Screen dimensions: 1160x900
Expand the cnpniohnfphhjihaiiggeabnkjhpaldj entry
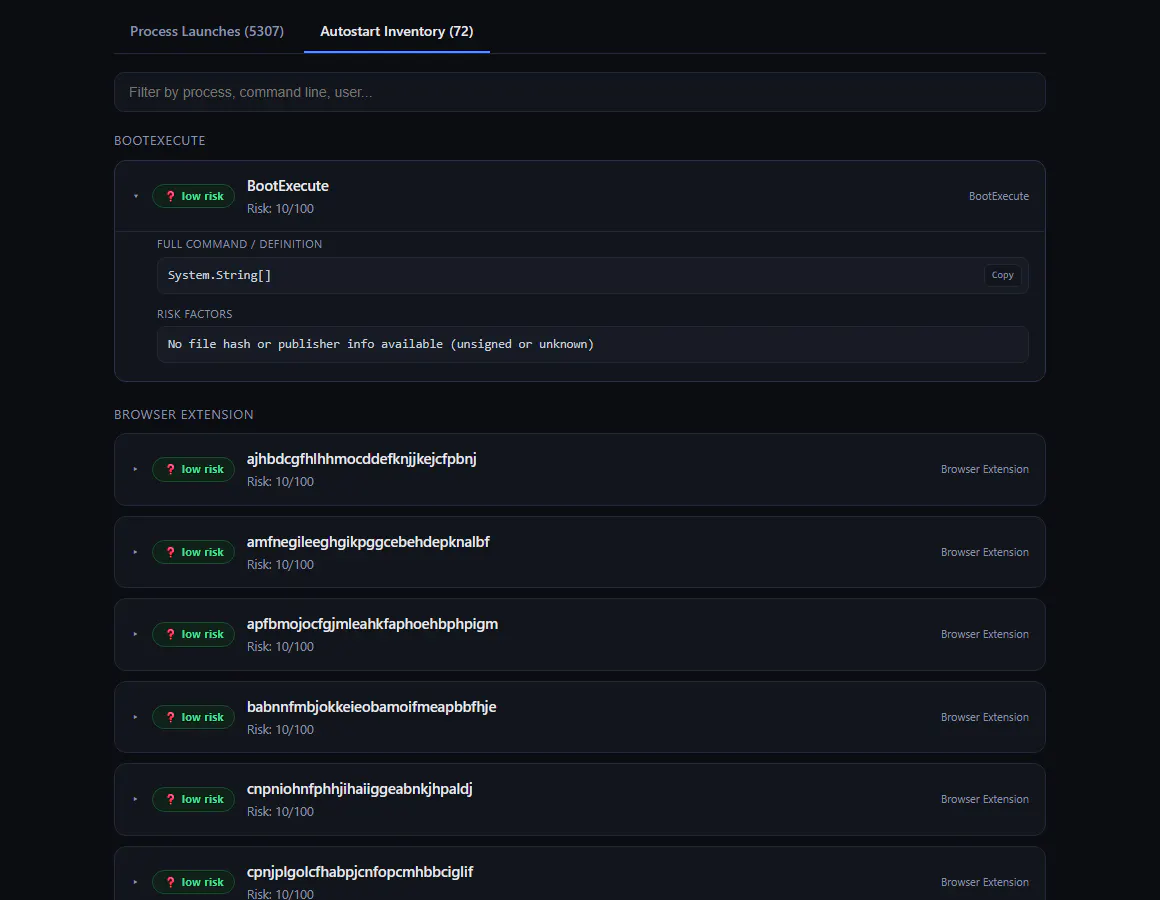pyautogui.click(x=135, y=799)
